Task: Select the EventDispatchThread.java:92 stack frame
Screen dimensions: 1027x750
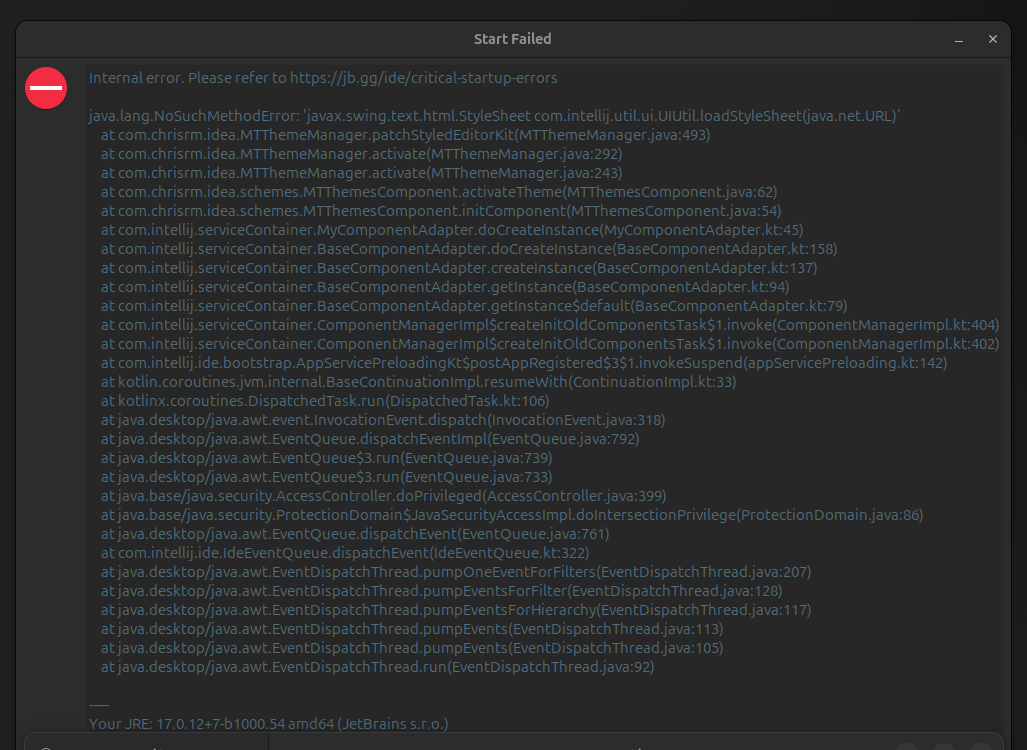Action: point(377,666)
